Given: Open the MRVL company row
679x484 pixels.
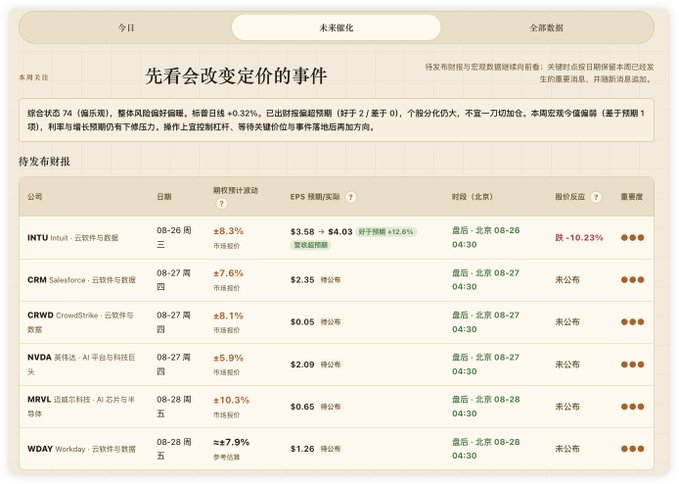Looking at the screenshot, I should click(336, 407).
